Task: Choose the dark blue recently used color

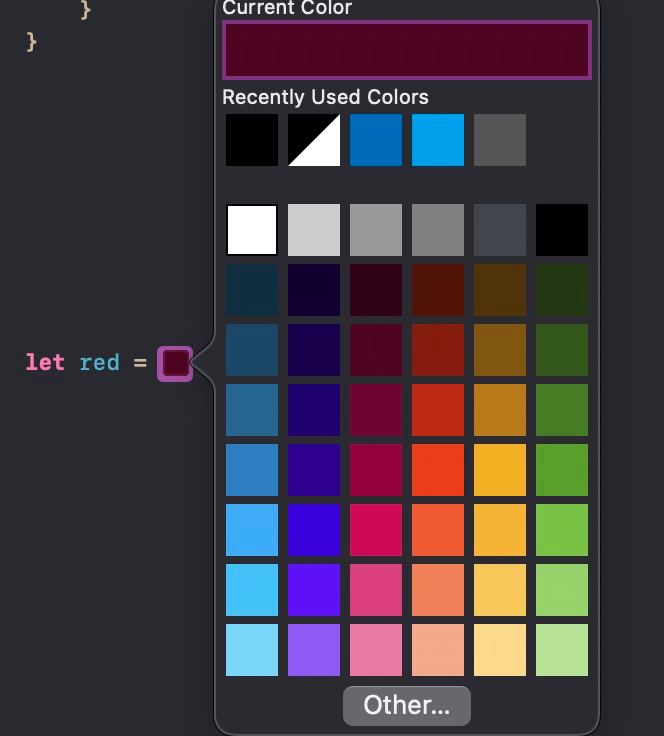Action: (x=376, y=140)
